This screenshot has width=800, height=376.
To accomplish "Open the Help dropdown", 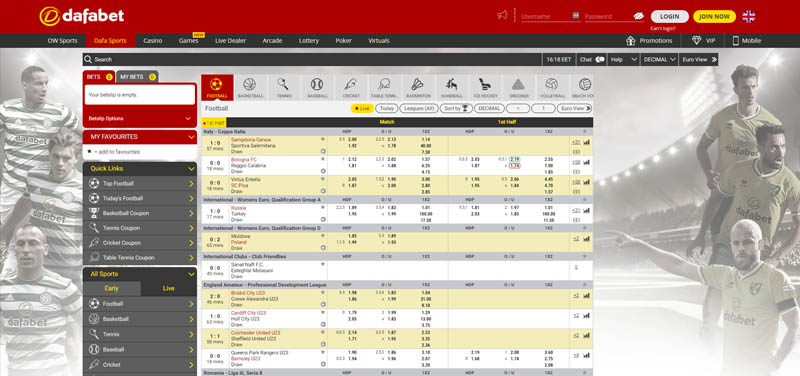I will [x=624, y=59].
